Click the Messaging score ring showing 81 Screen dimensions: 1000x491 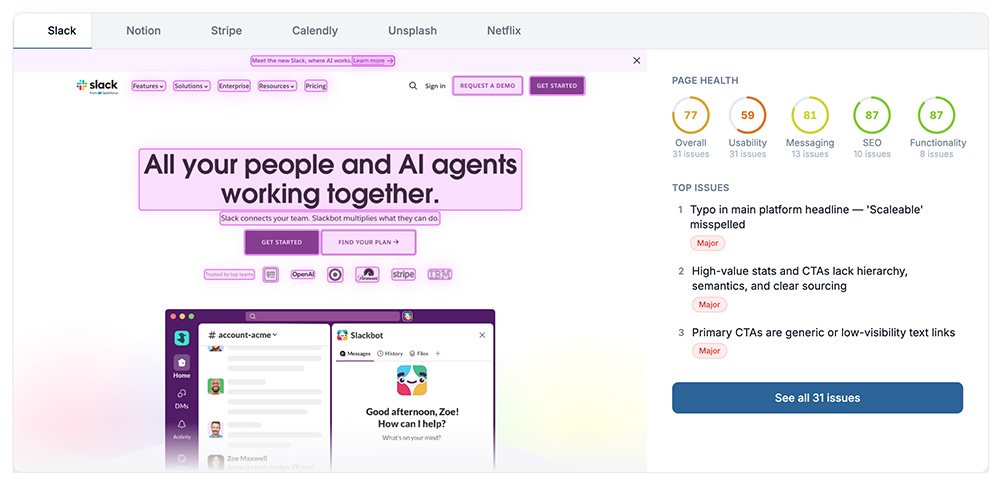coord(810,115)
